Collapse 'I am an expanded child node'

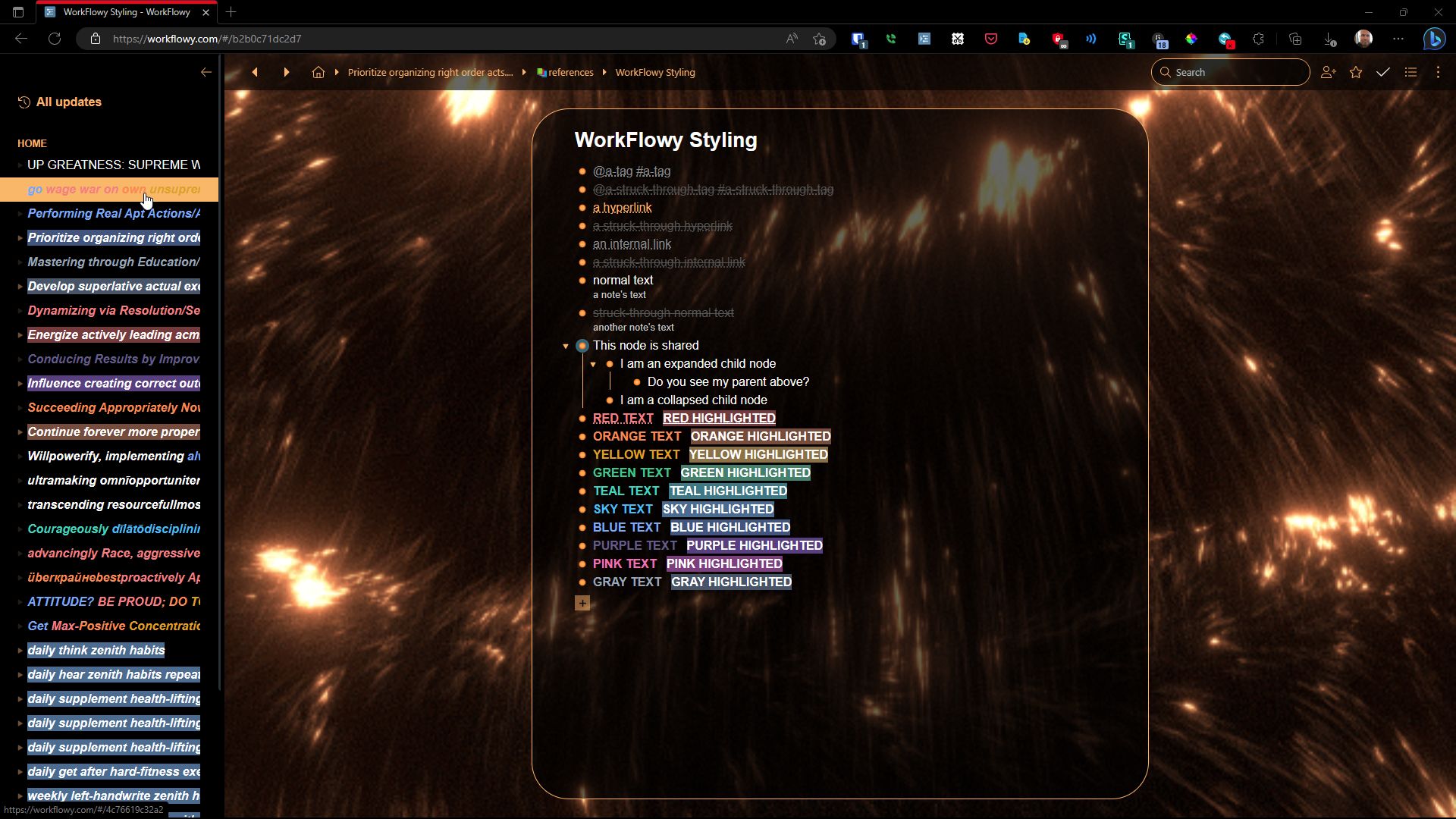coord(593,365)
